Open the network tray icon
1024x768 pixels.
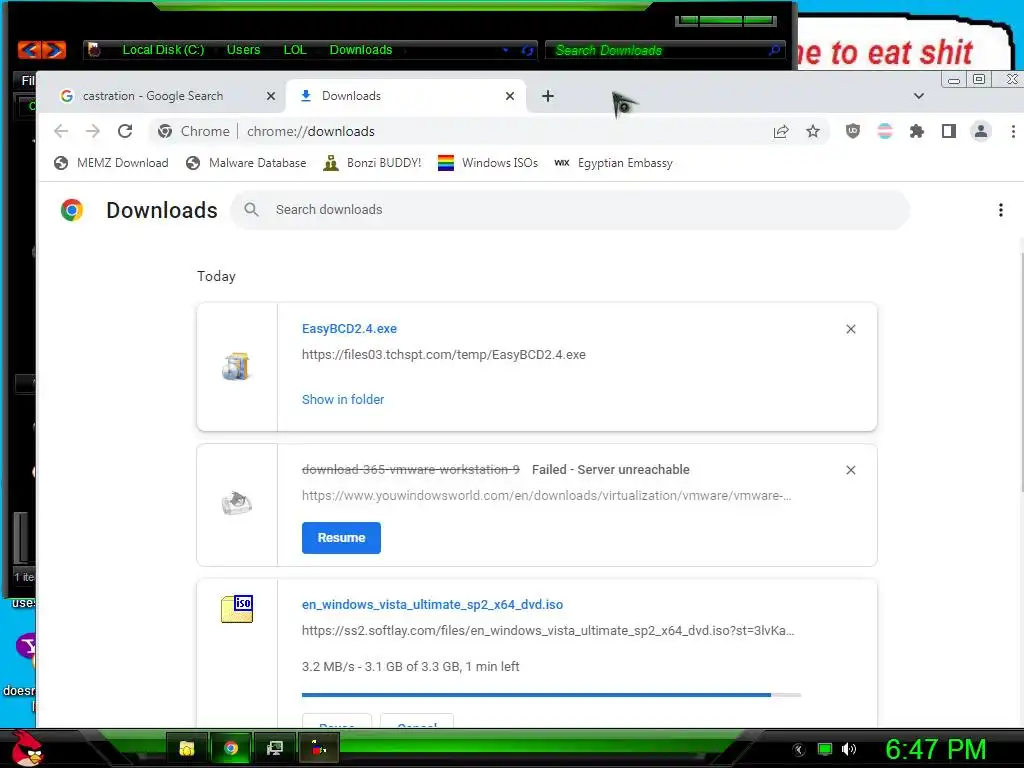[x=825, y=749]
